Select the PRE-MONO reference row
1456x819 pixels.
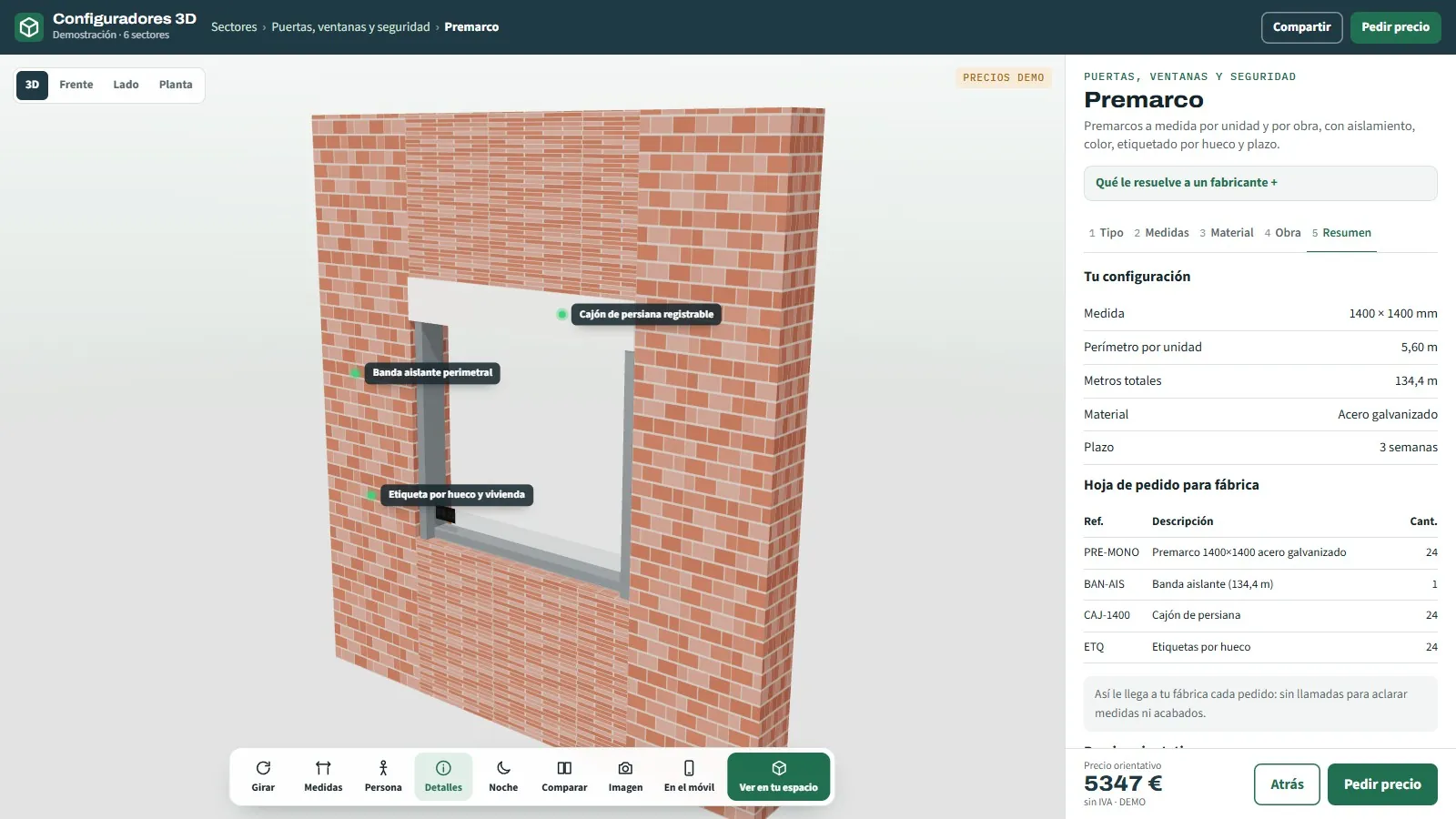1260,553
